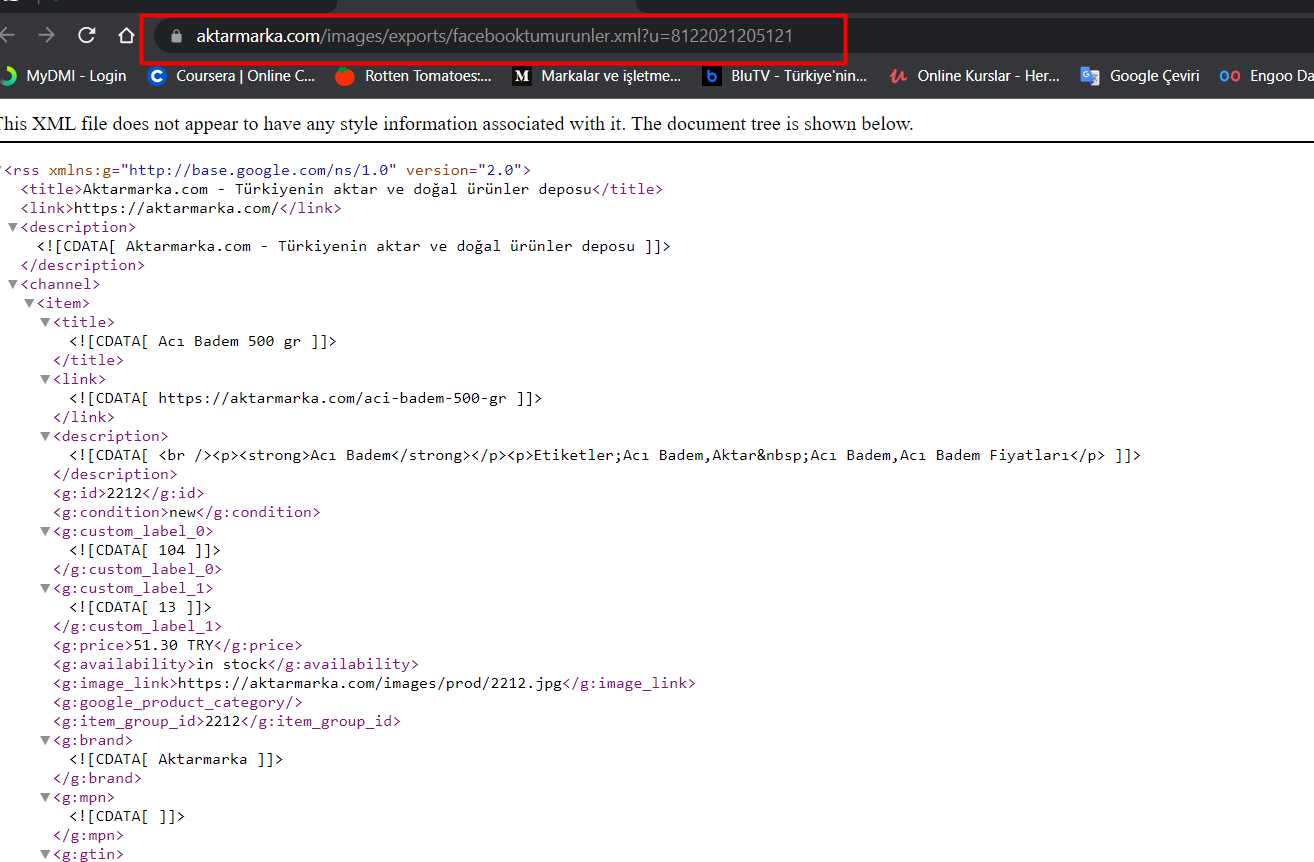
Task: Click the XML no style information notice
Action: pos(455,124)
